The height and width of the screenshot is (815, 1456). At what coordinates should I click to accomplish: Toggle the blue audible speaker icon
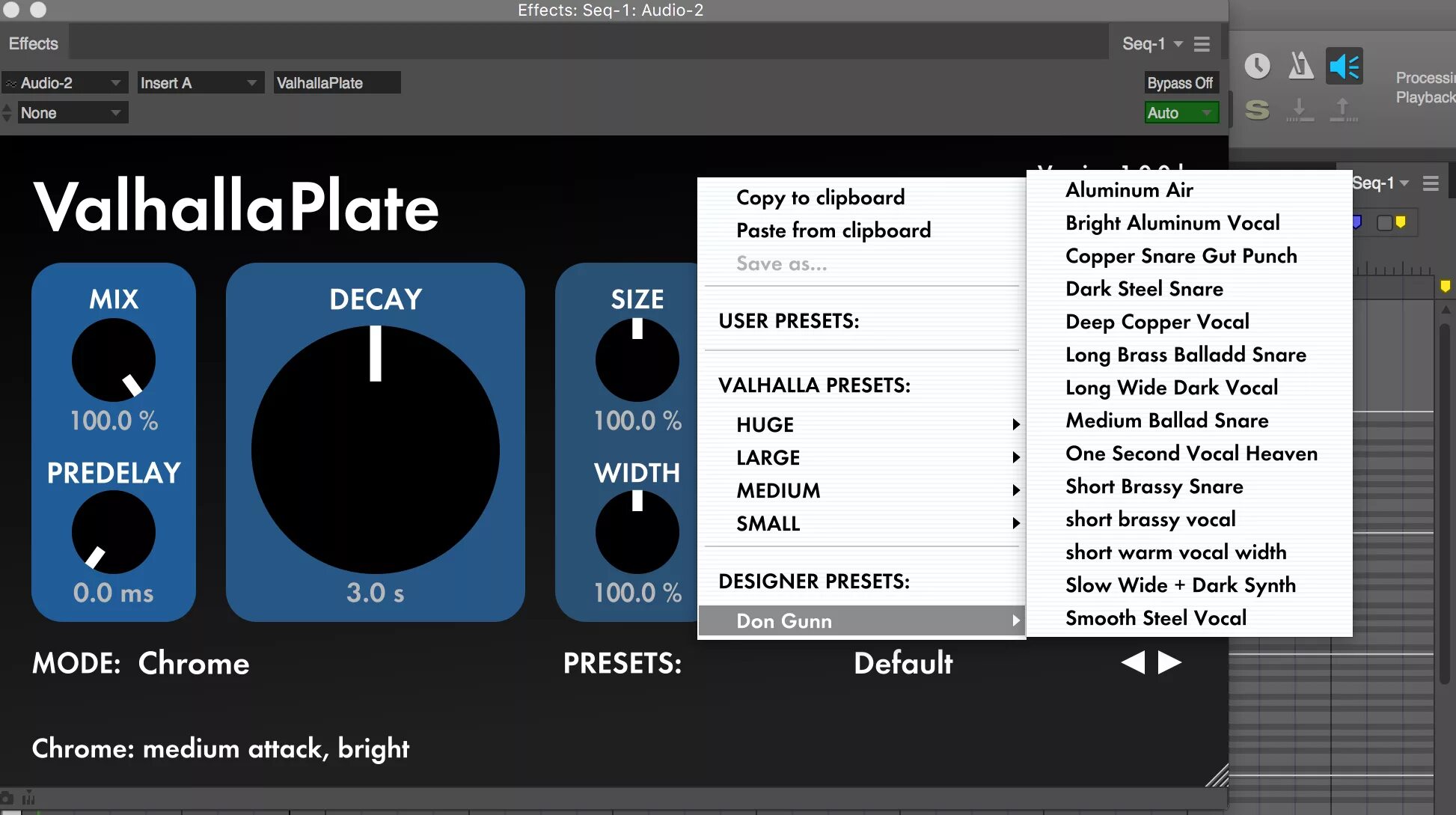(x=1344, y=67)
